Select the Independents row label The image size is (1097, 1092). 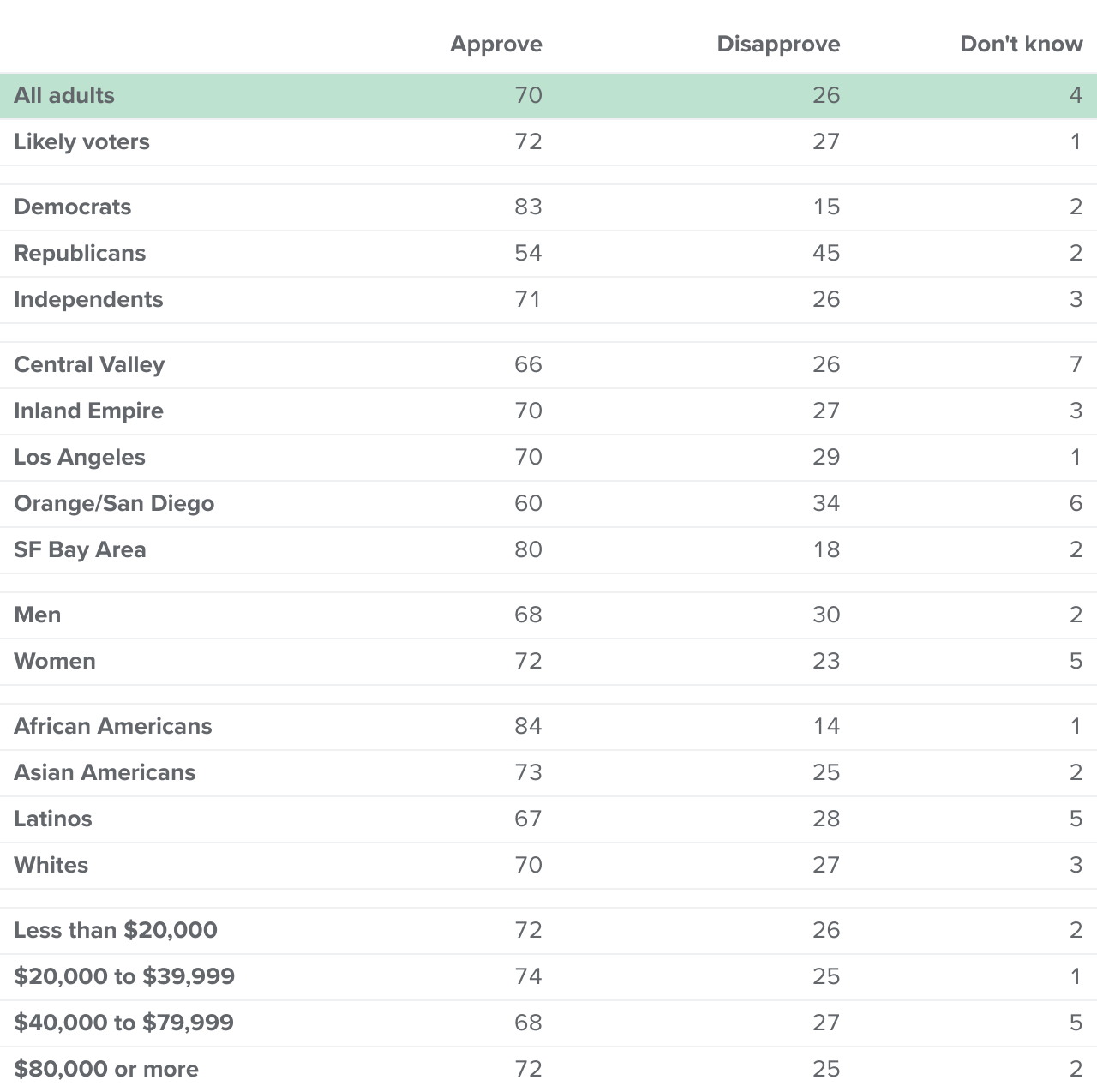(x=88, y=300)
